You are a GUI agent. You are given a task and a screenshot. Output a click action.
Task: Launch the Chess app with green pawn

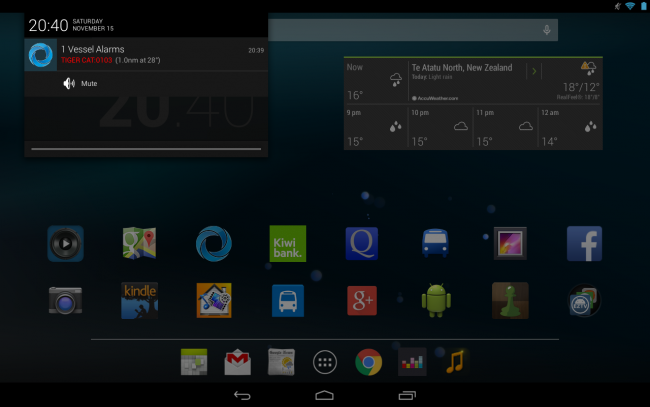click(x=510, y=300)
